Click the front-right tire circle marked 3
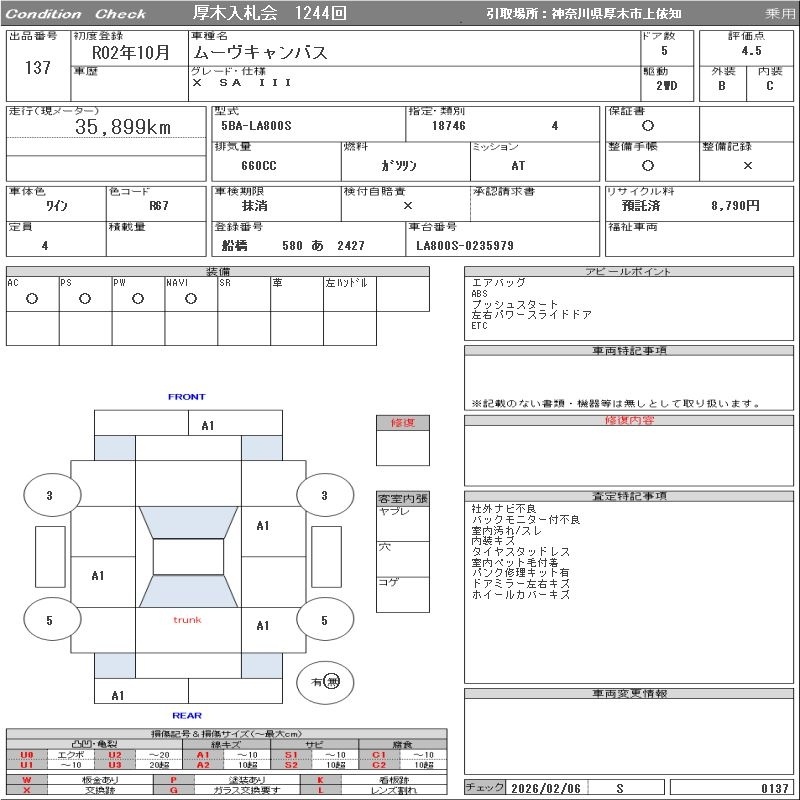 (324, 495)
